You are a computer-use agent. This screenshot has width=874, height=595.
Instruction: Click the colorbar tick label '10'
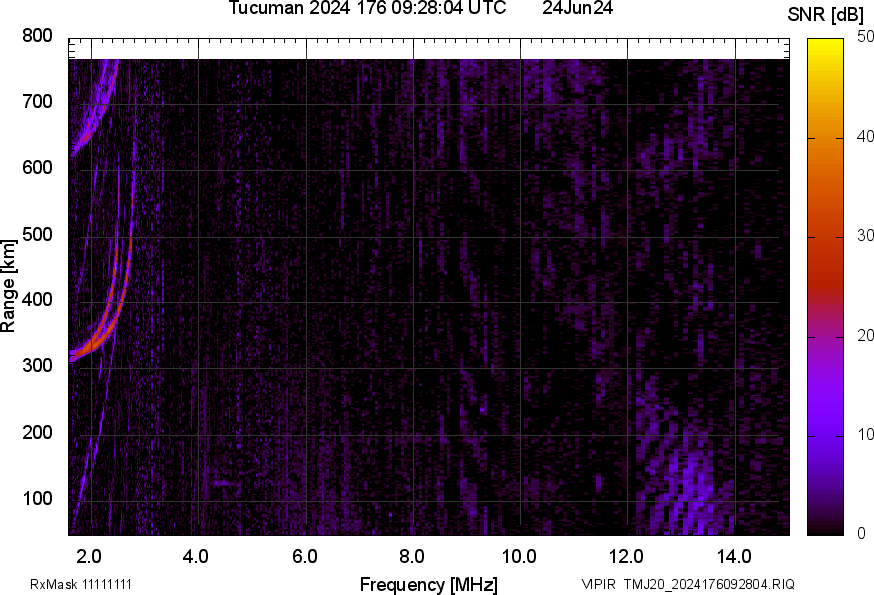(x=865, y=434)
